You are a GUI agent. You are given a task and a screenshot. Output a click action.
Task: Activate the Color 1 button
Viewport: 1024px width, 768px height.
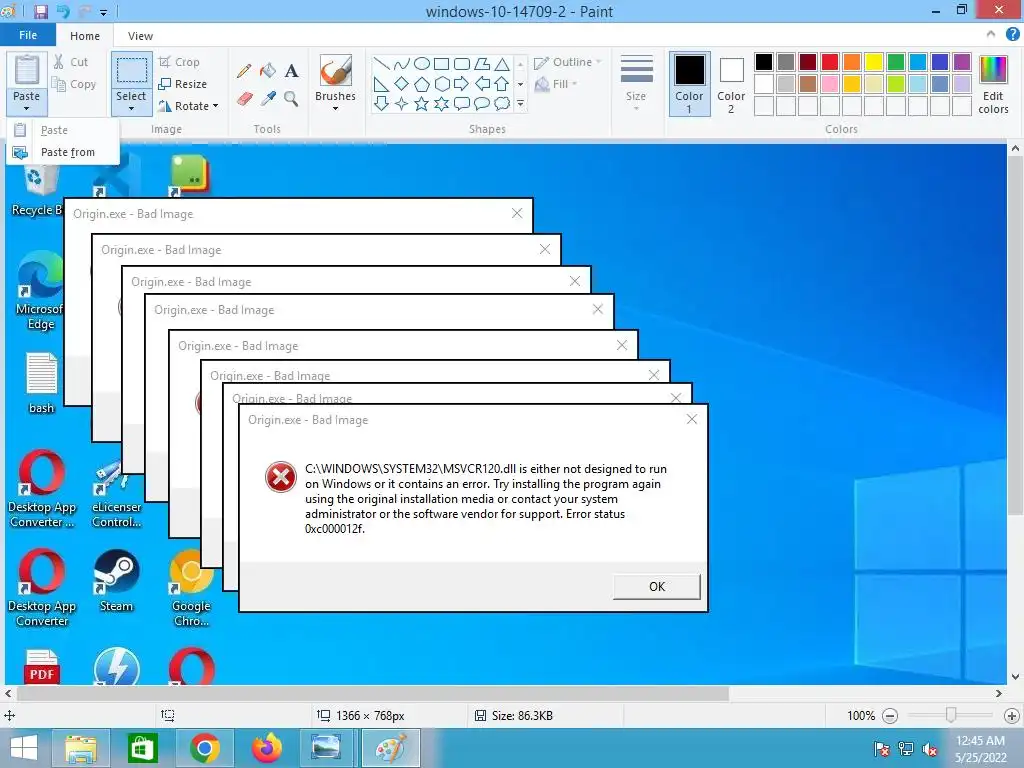690,84
